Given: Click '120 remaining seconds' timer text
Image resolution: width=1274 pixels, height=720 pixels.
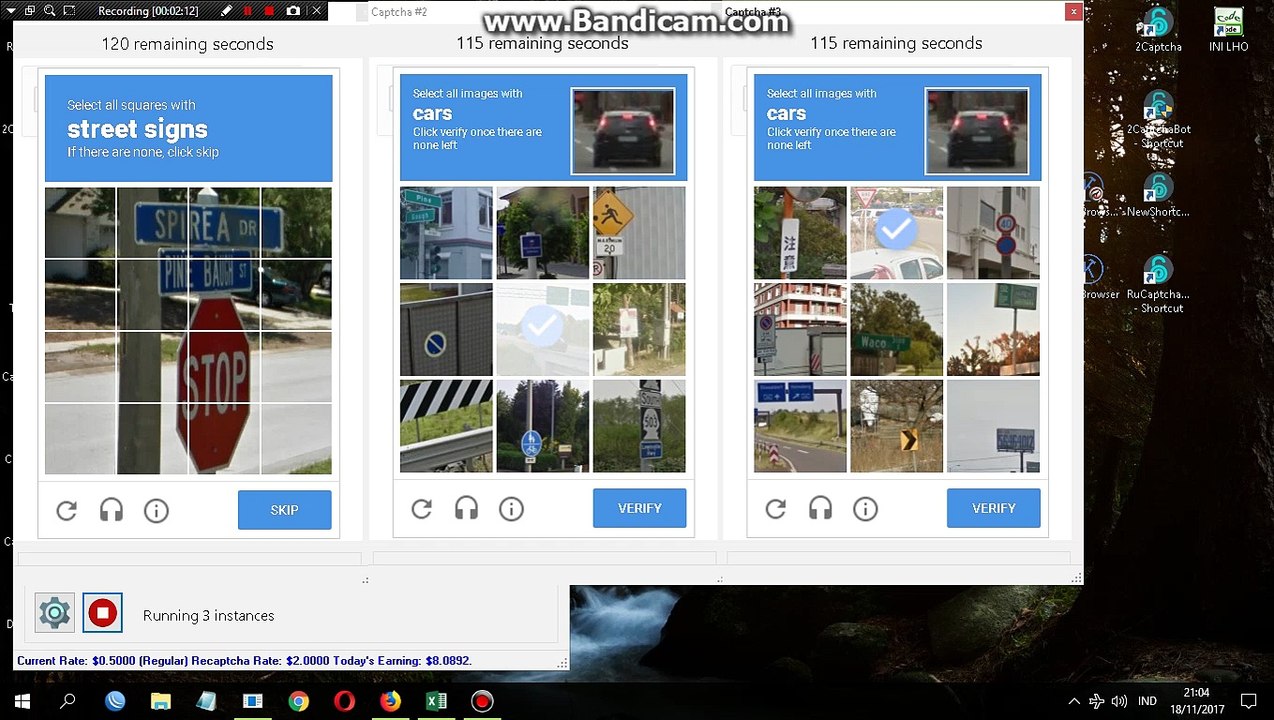Looking at the screenshot, I should click(187, 44).
